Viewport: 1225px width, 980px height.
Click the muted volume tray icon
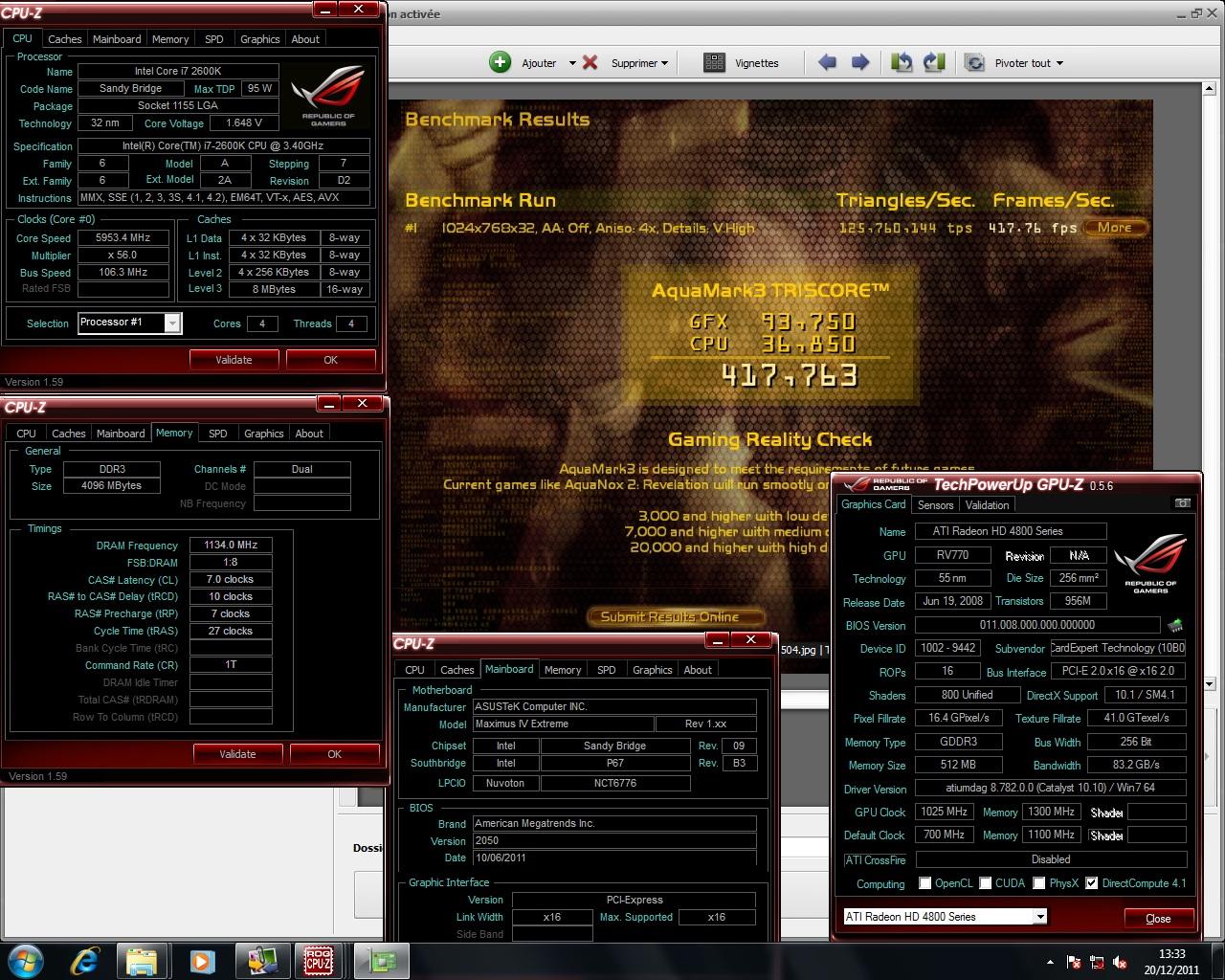coord(1119,962)
